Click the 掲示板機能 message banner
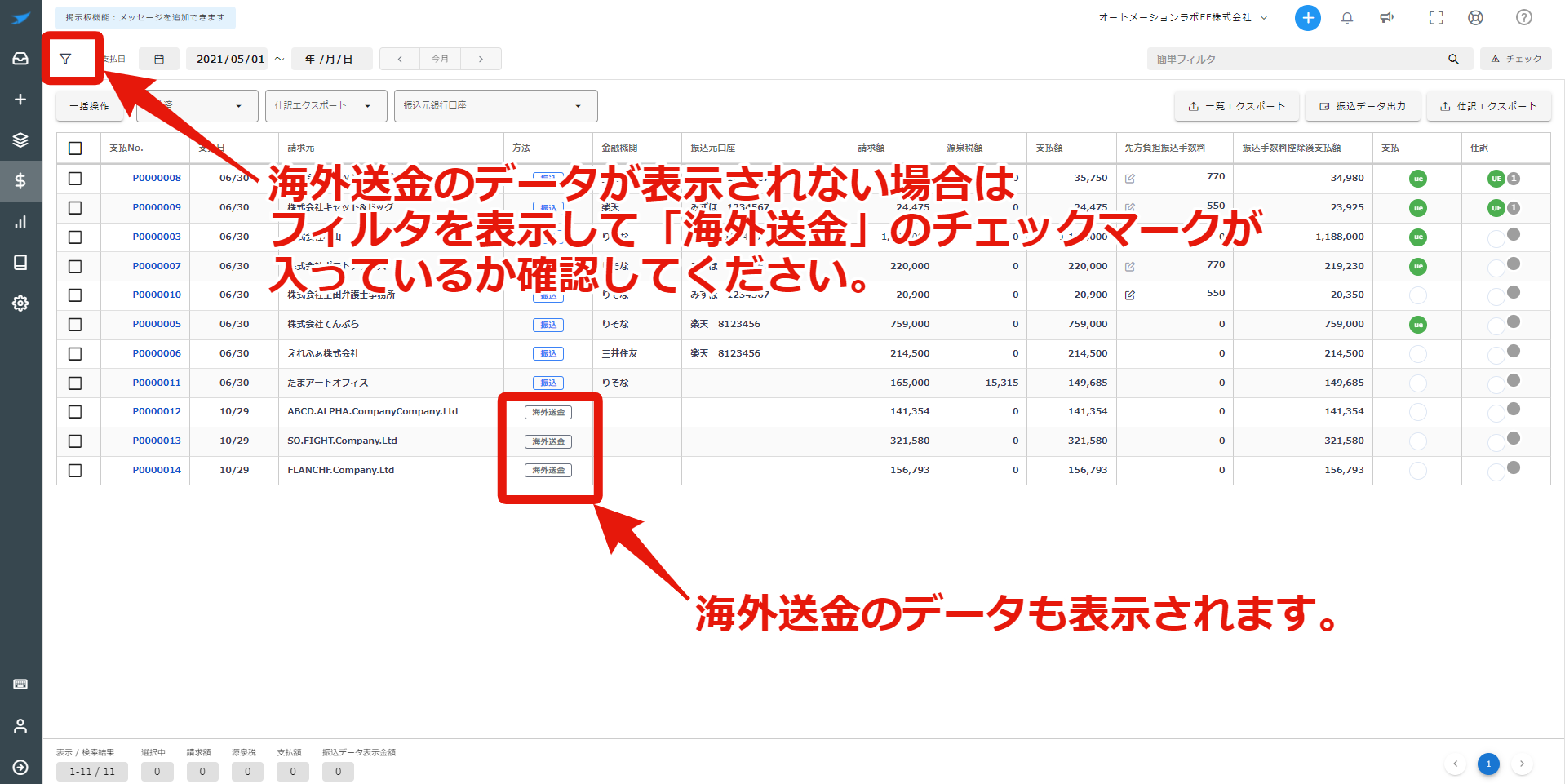Screen dimensions: 1565x784 145,17
